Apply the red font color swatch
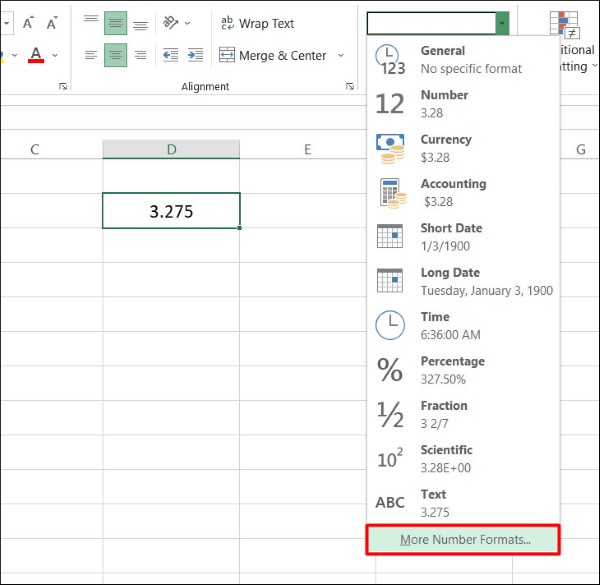 (36, 55)
